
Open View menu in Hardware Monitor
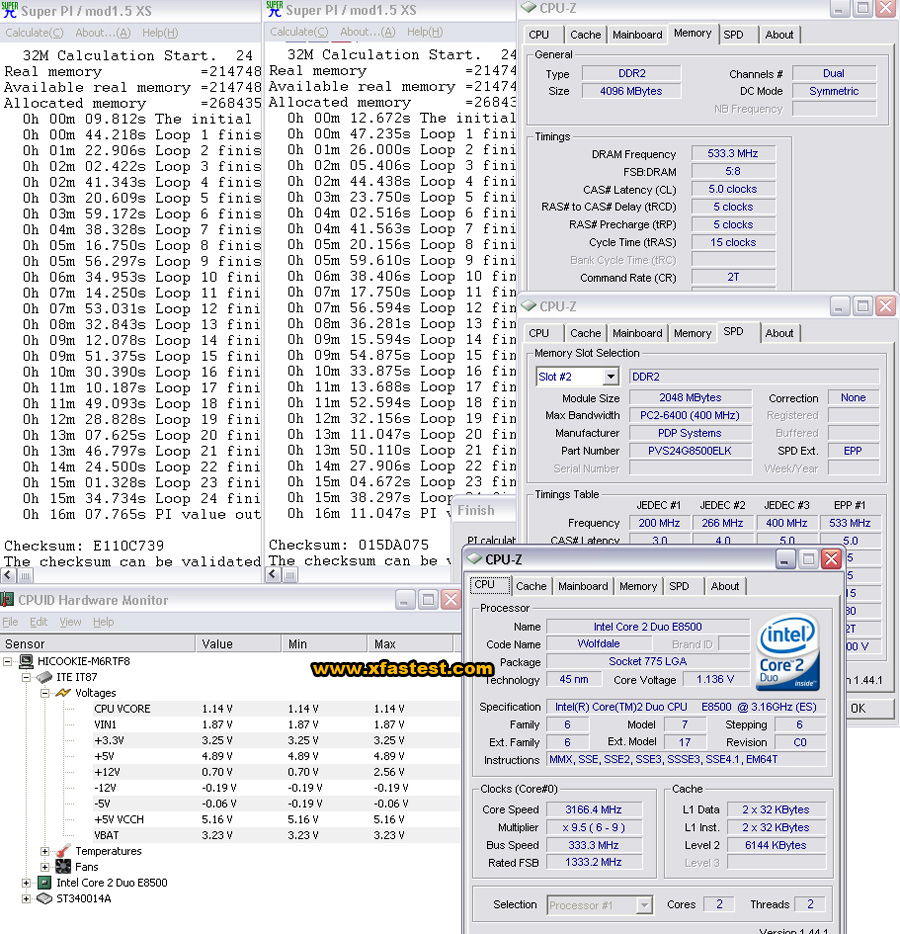coord(70,622)
